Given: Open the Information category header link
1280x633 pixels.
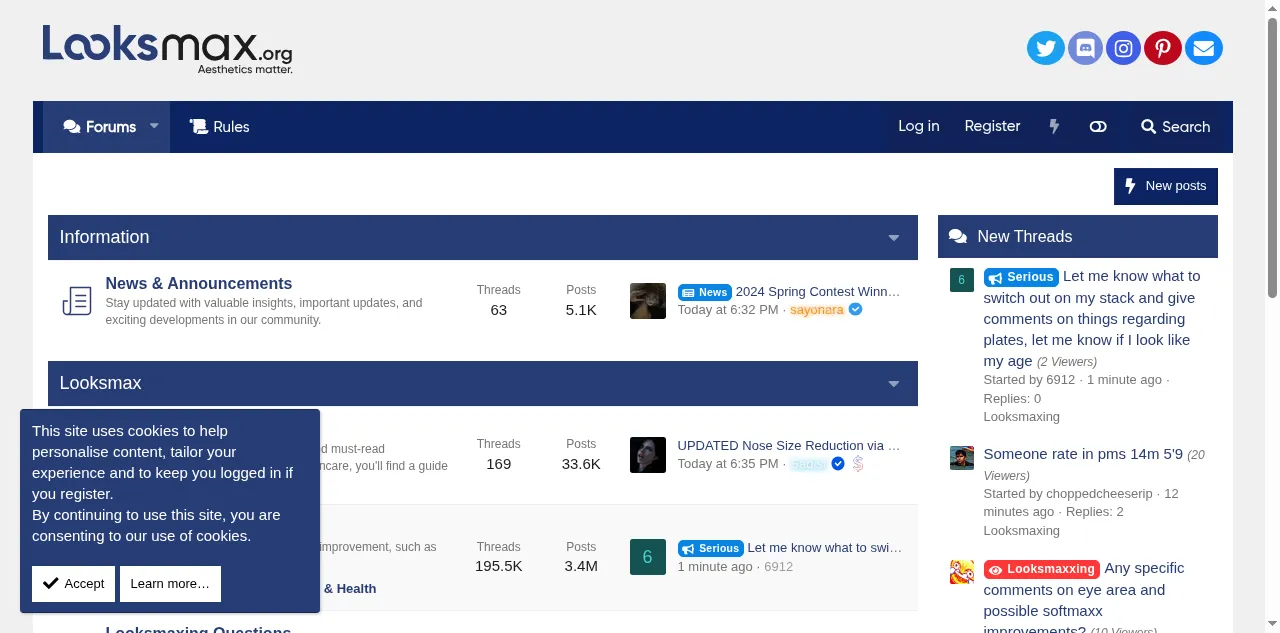Looking at the screenshot, I should pyautogui.click(x=104, y=237).
